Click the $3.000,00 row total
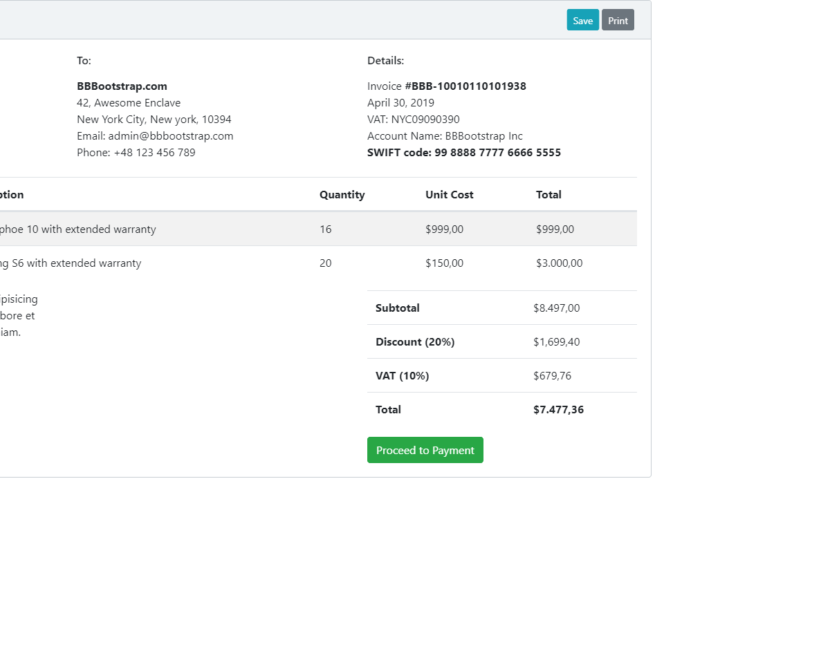This screenshot has height=658, width=830. (x=559, y=263)
